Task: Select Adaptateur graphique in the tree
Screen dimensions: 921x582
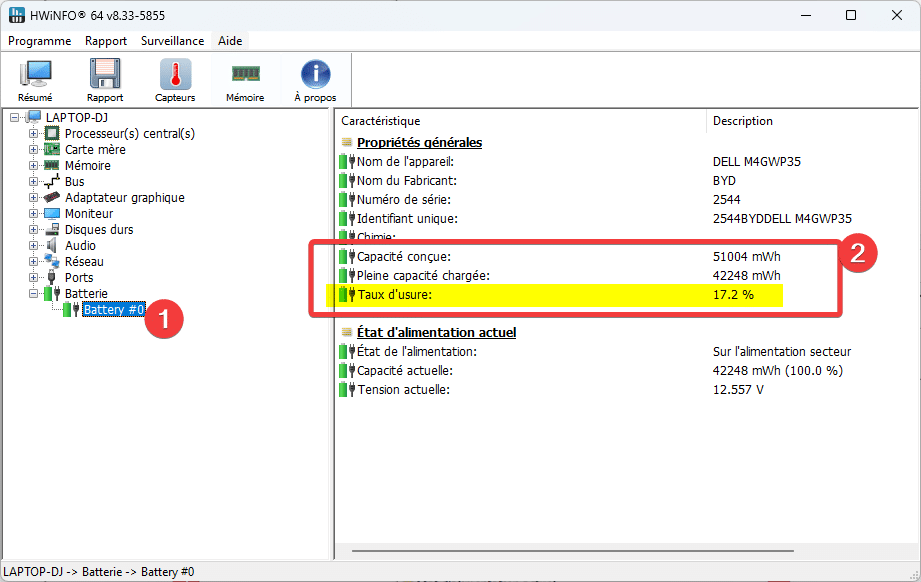Action: (x=124, y=198)
